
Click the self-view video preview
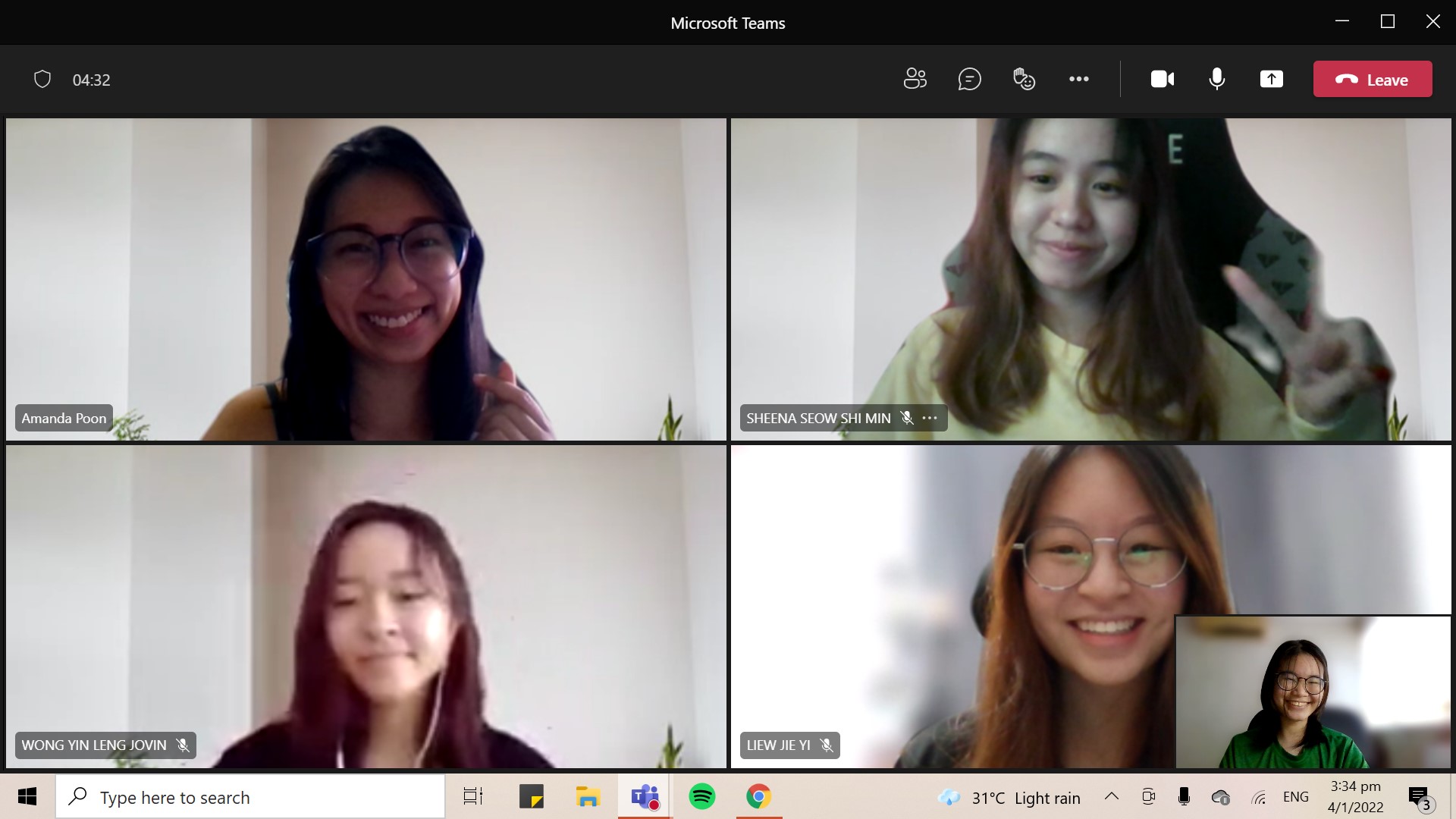(x=1312, y=692)
